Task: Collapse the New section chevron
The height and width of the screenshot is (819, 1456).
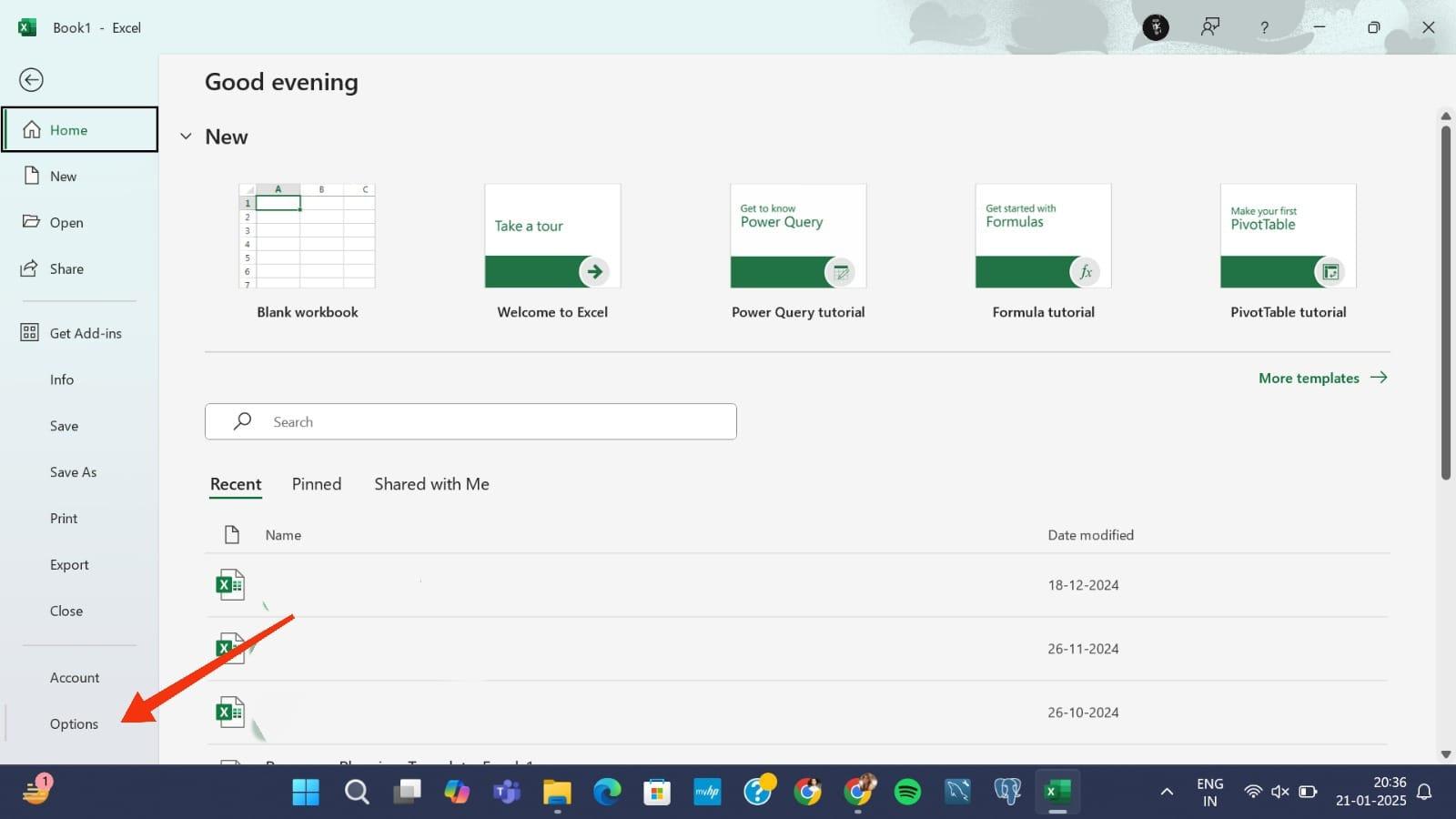Action: pyautogui.click(x=186, y=136)
